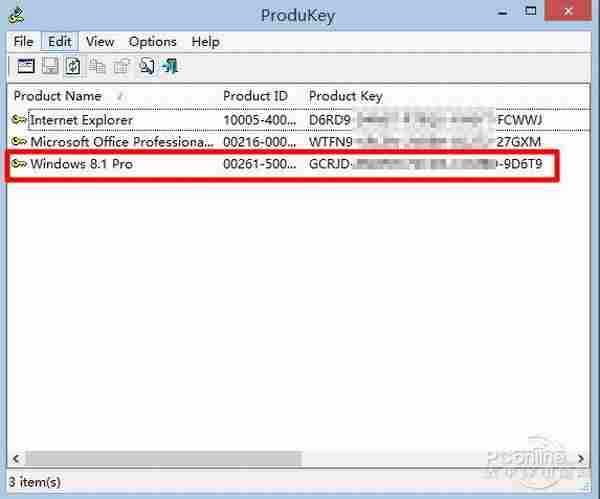Click Product ID 00261-500... cell
Screen dimensions: 600x499
(x=259, y=164)
